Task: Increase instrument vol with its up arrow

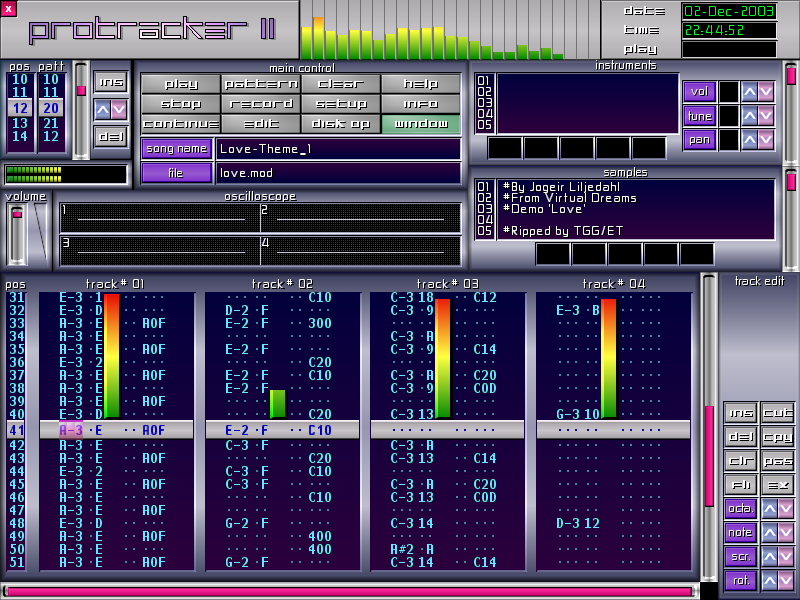Action: (749, 92)
